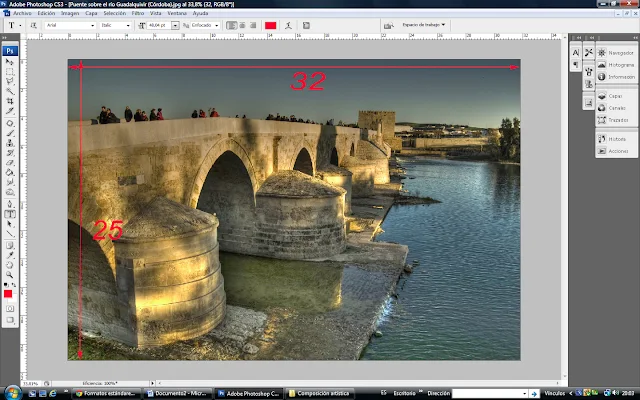
Task: Select the Horizontal Type tool in toolbox
Action: tap(10, 214)
